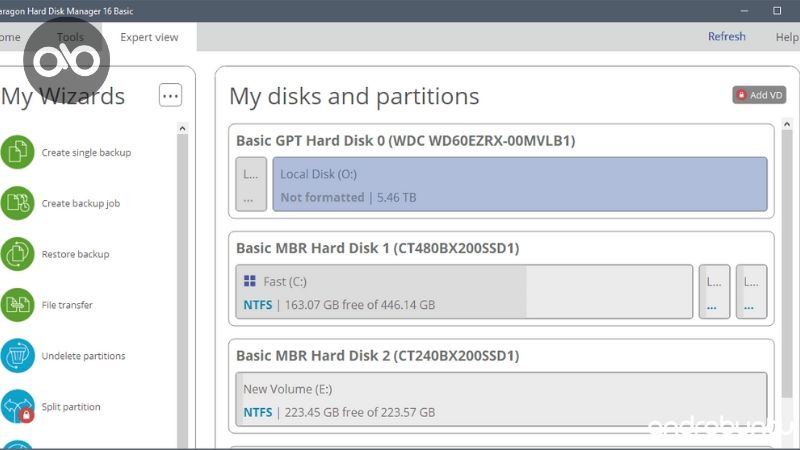Open the Help menu
800x450 pixels.
click(787, 37)
